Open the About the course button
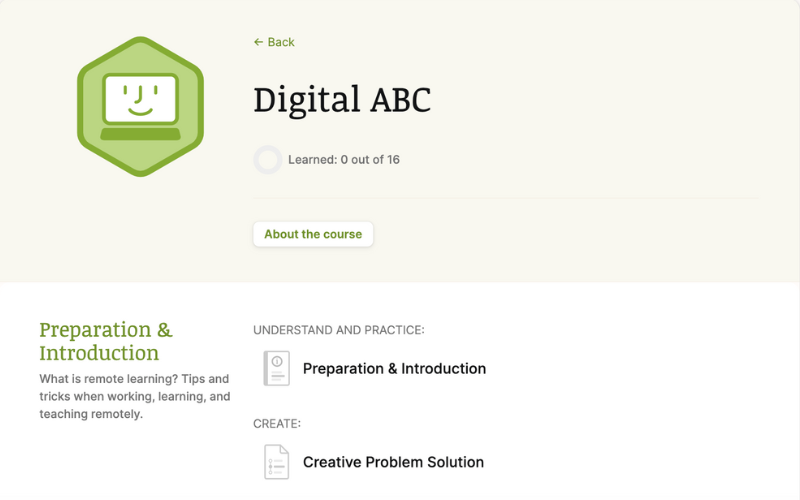The width and height of the screenshot is (800, 500). pos(313,234)
